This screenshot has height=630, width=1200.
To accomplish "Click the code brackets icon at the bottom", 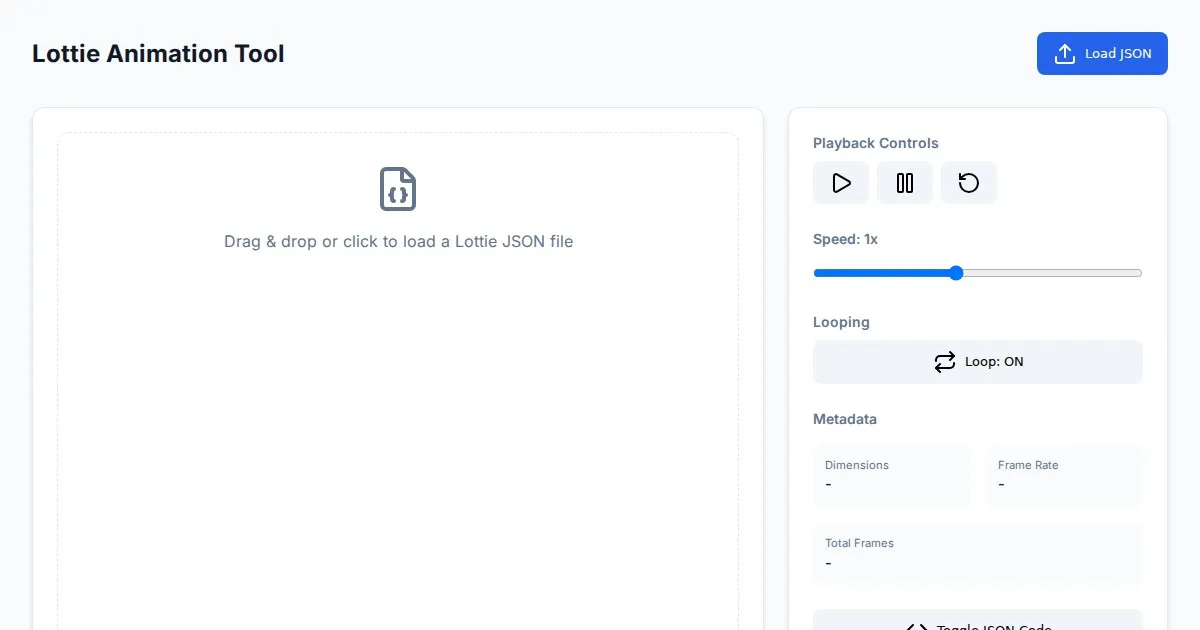I will point(917,626).
